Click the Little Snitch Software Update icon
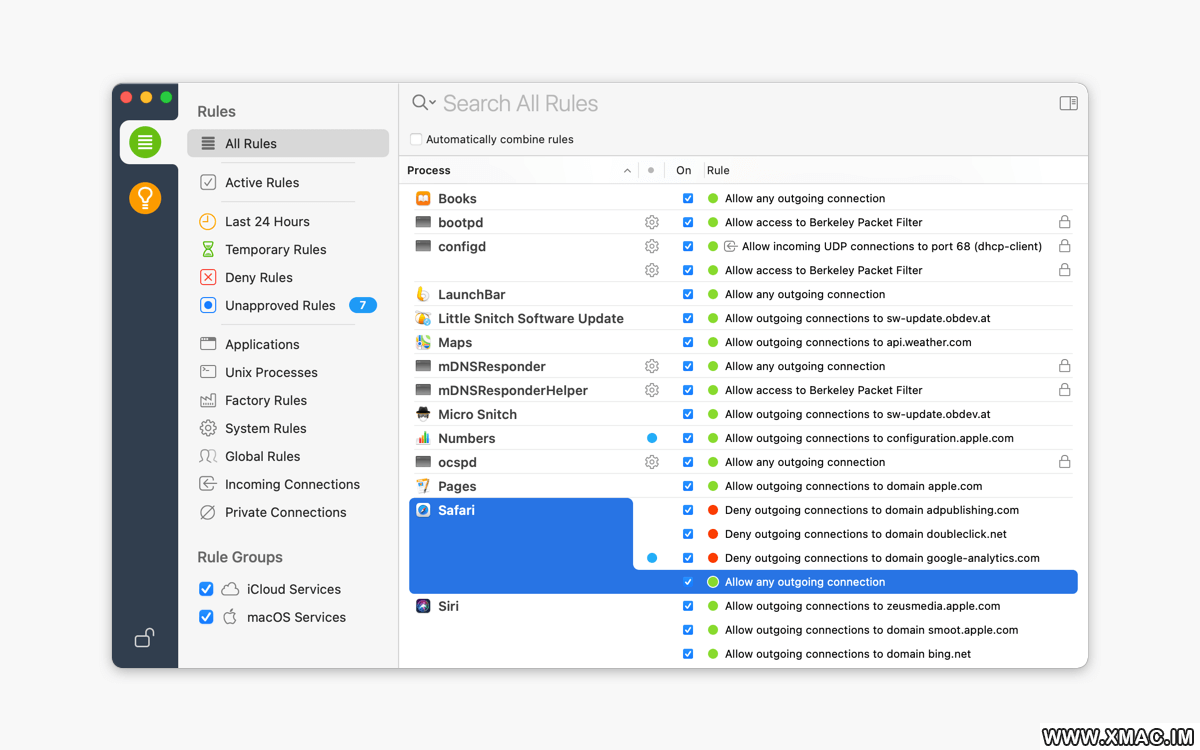 [423, 318]
